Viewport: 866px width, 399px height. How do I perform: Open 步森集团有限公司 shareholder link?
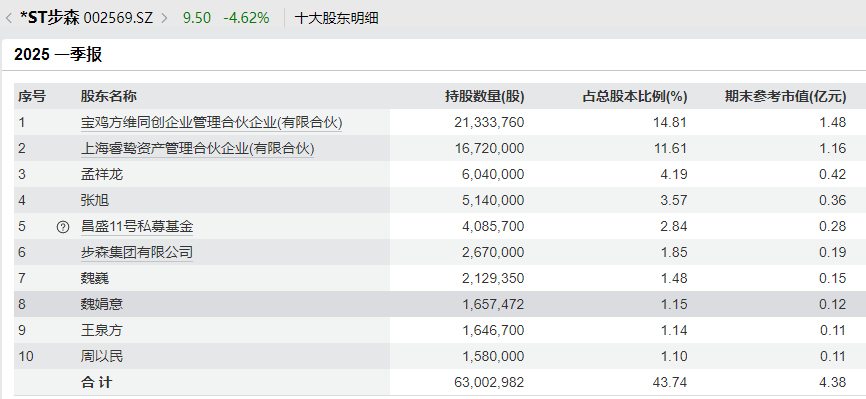click(137, 253)
